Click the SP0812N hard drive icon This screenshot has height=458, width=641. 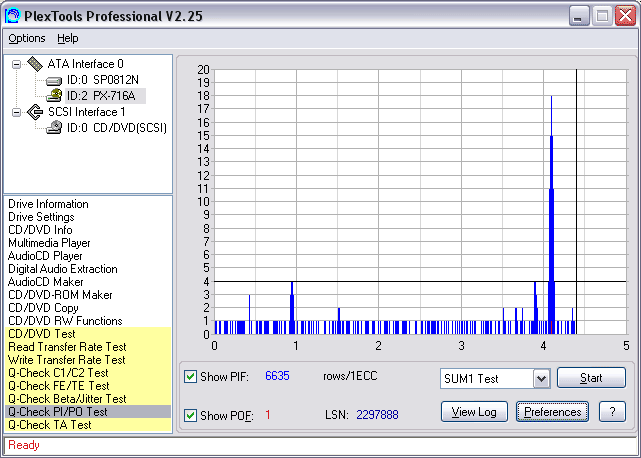[54, 80]
